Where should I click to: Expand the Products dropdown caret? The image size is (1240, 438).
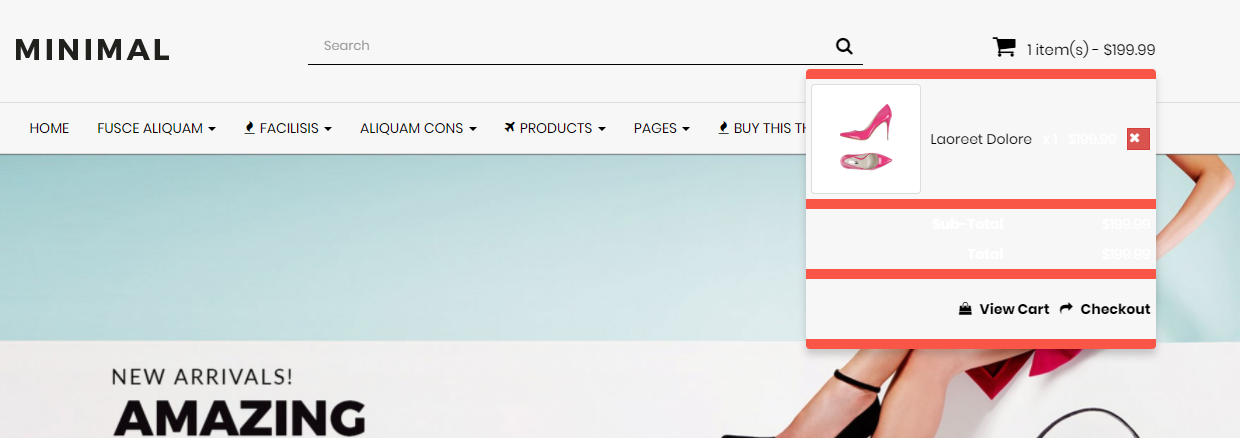pos(602,129)
